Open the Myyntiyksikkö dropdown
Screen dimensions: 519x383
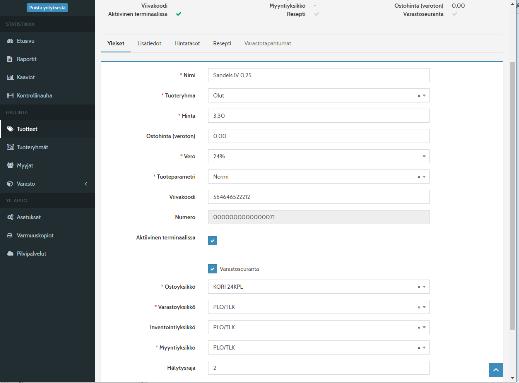(319, 348)
